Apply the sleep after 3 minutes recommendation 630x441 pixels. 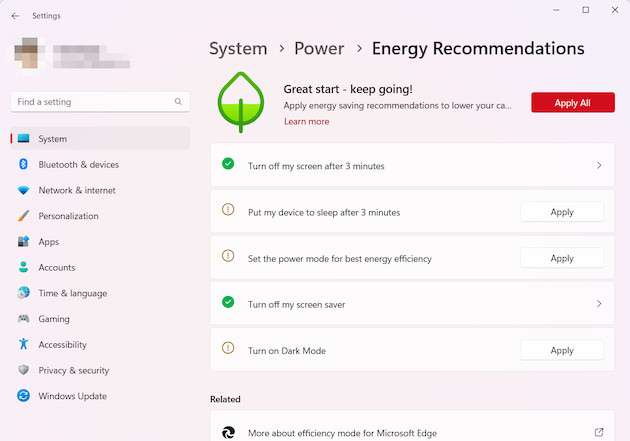point(562,212)
